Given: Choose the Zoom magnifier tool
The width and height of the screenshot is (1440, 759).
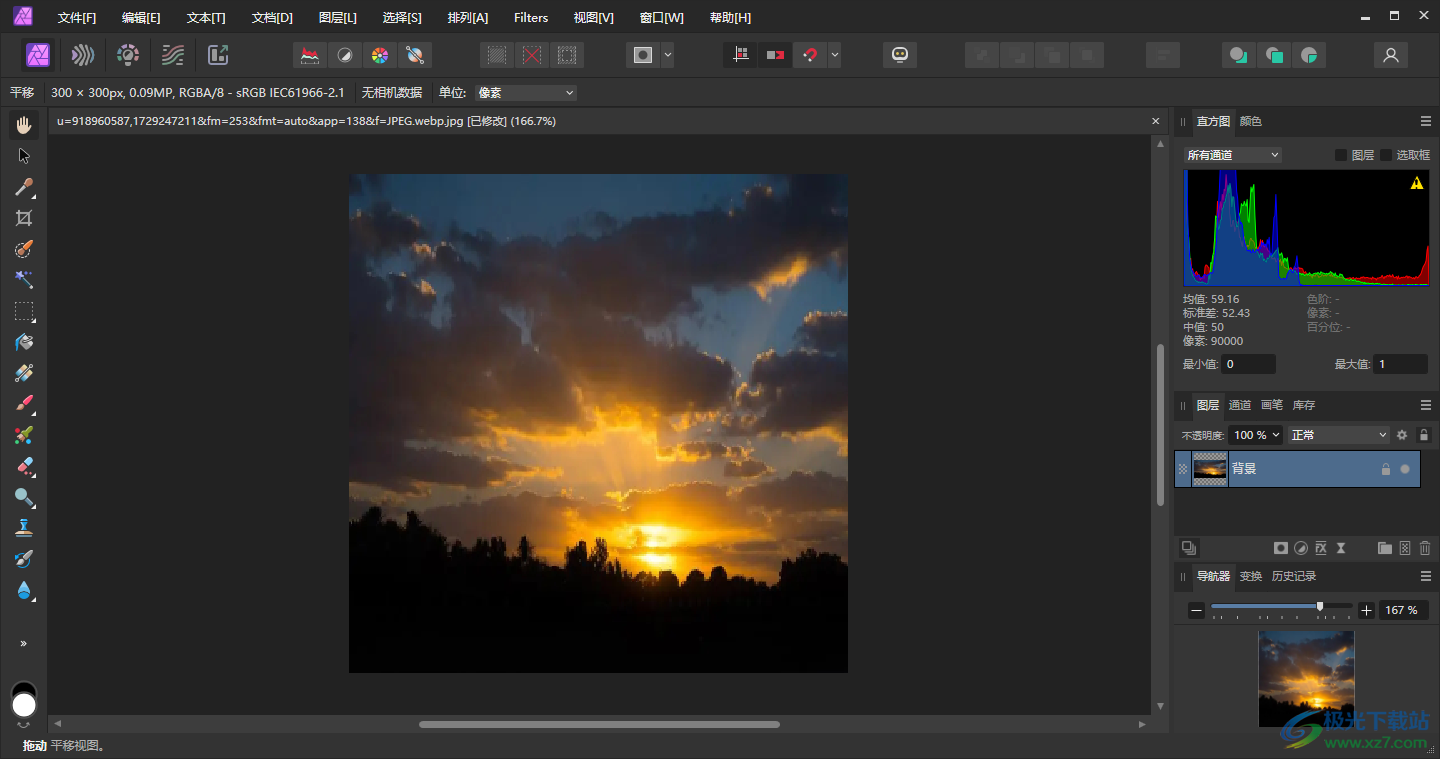Looking at the screenshot, I should 24,497.
